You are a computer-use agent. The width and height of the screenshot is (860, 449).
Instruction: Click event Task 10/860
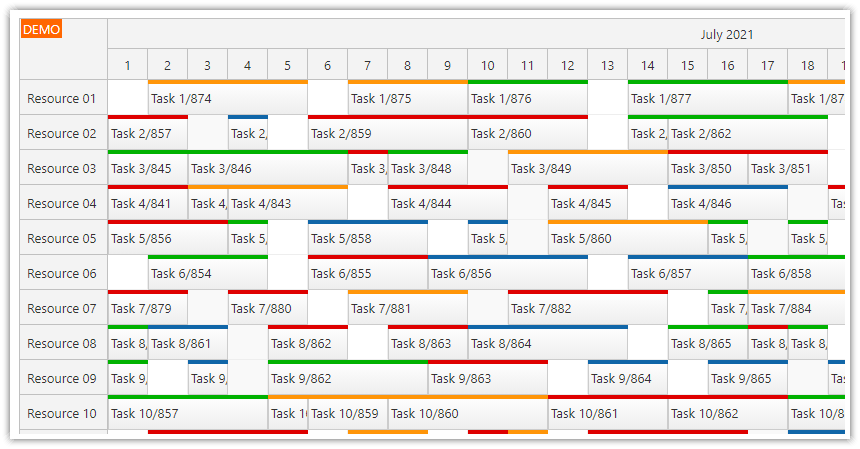[x=467, y=414]
